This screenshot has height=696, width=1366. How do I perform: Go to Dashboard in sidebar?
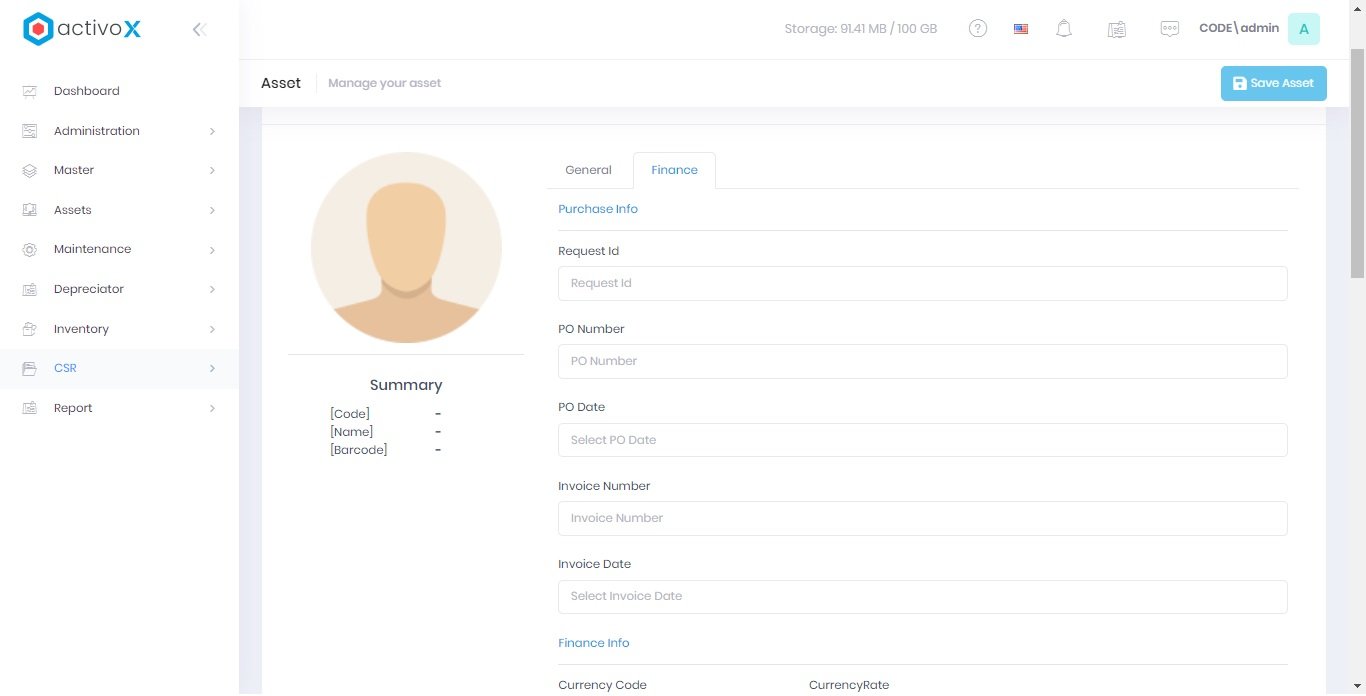[x=87, y=91]
